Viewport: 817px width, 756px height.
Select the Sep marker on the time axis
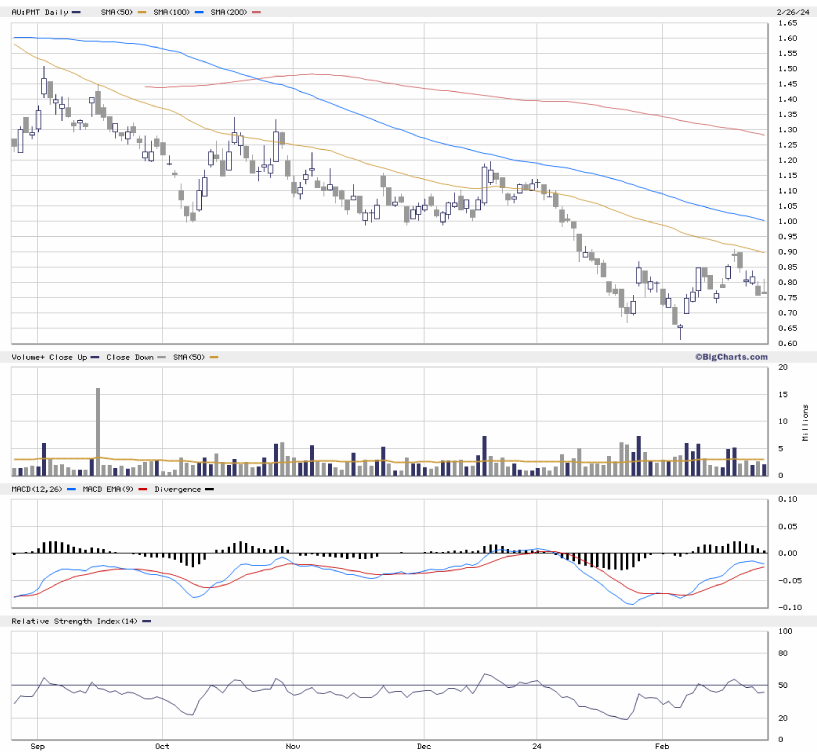point(38,746)
